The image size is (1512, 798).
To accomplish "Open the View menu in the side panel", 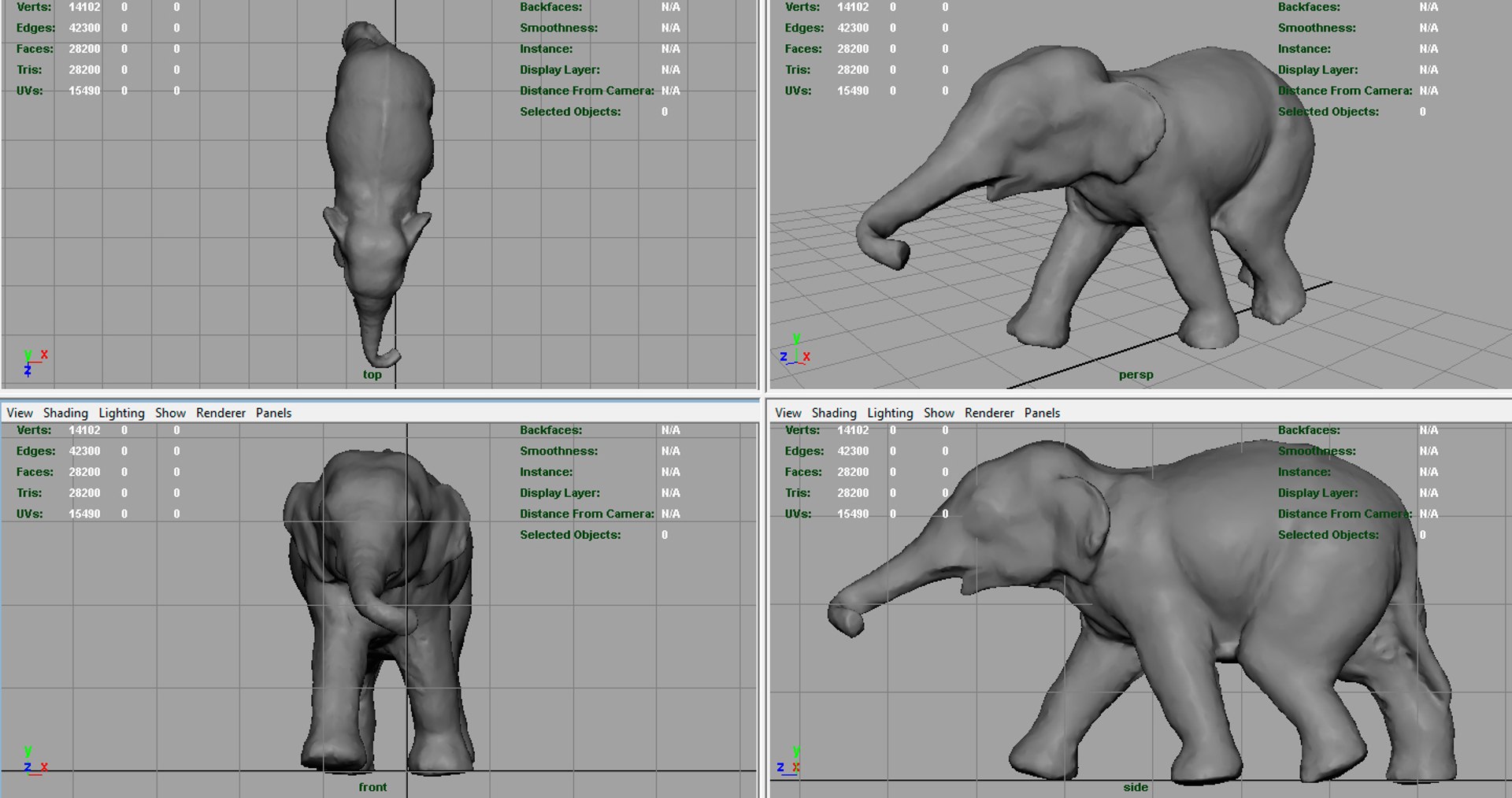I will [x=788, y=413].
